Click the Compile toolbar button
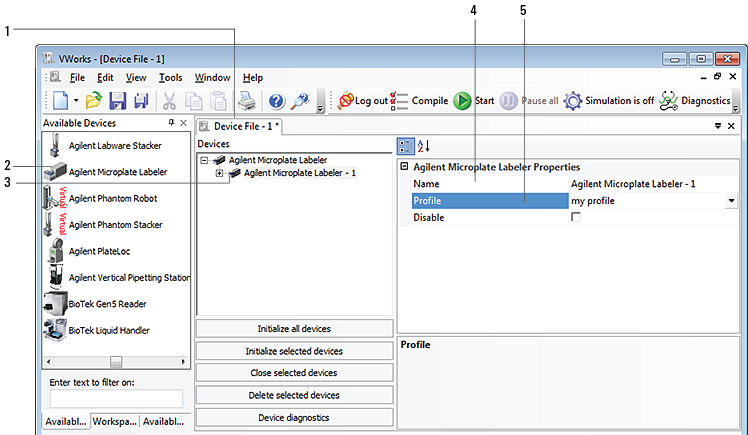This screenshot has width=748, height=435. point(421,101)
